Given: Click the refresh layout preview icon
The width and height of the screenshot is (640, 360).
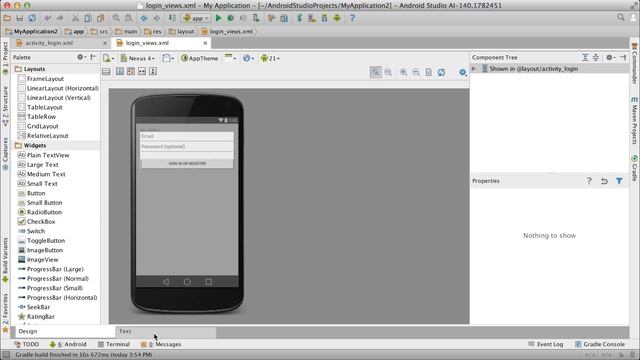Looking at the screenshot, I should [441, 72].
